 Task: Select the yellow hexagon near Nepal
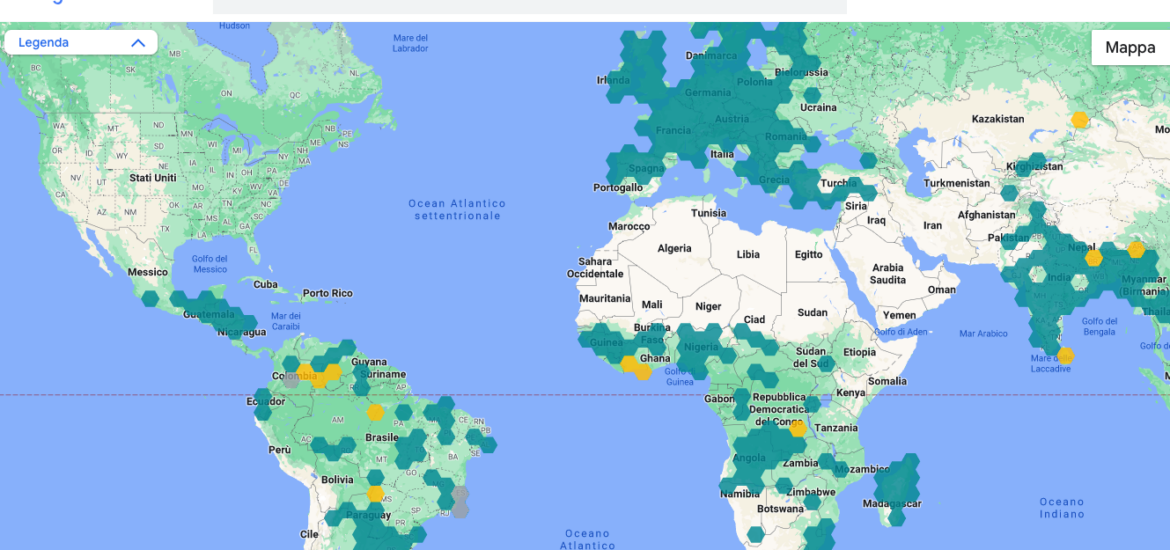[1094, 258]
